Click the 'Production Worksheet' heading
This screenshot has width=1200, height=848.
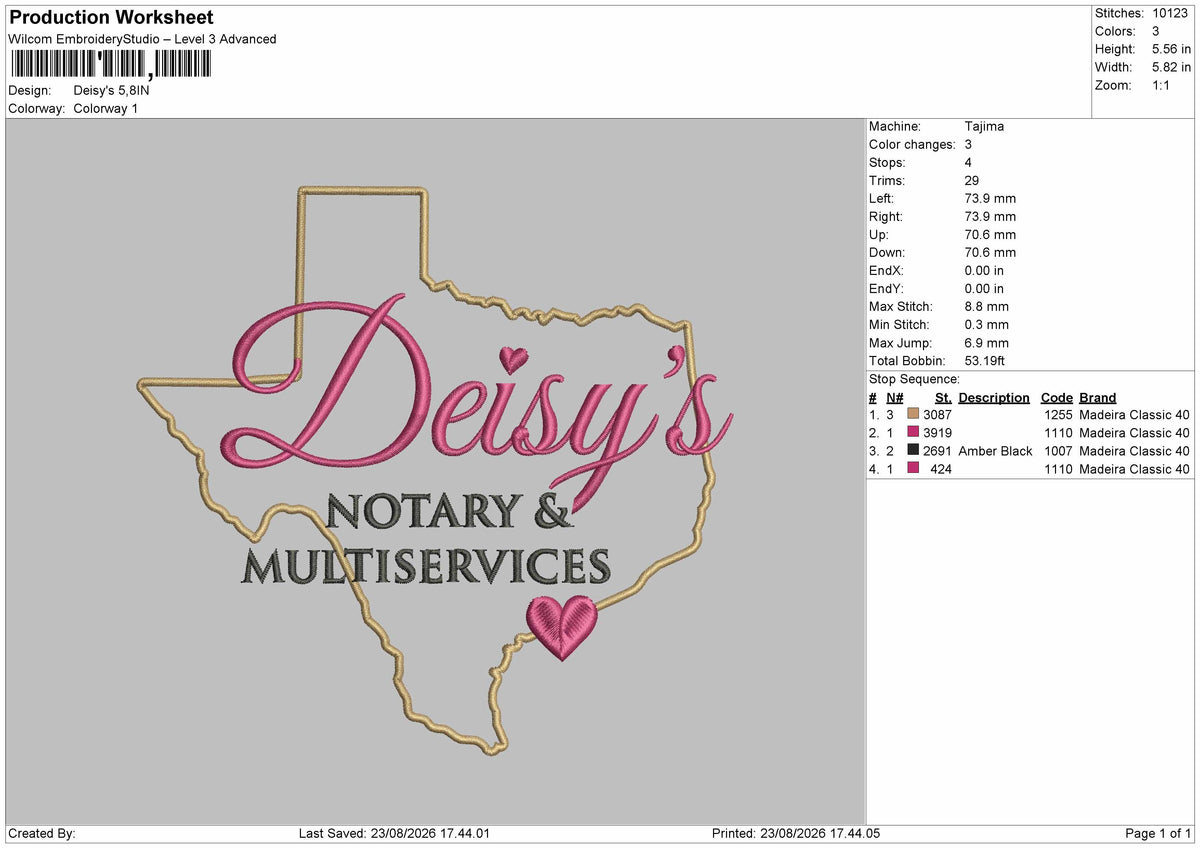click(x=111, y=18)
